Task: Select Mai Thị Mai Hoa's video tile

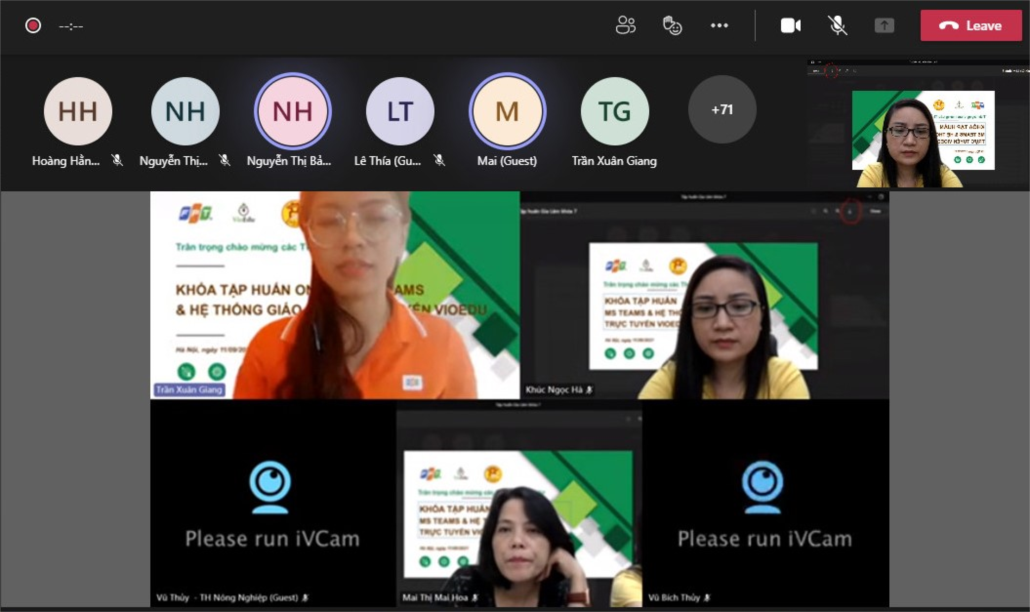Action: 519,505
